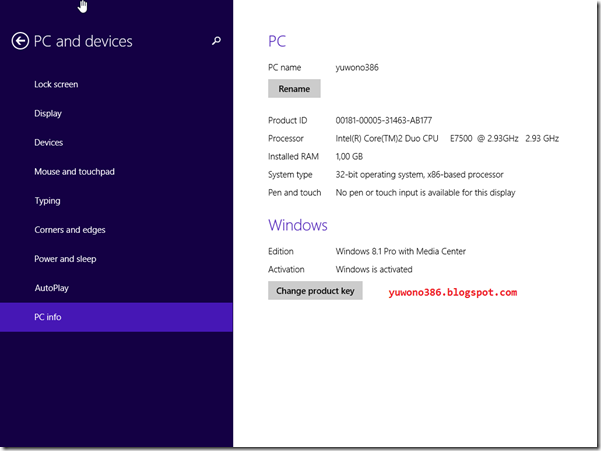Screen dimensions: 601x451
Task: Click the Pen and touch label
Action: point(294,192)
